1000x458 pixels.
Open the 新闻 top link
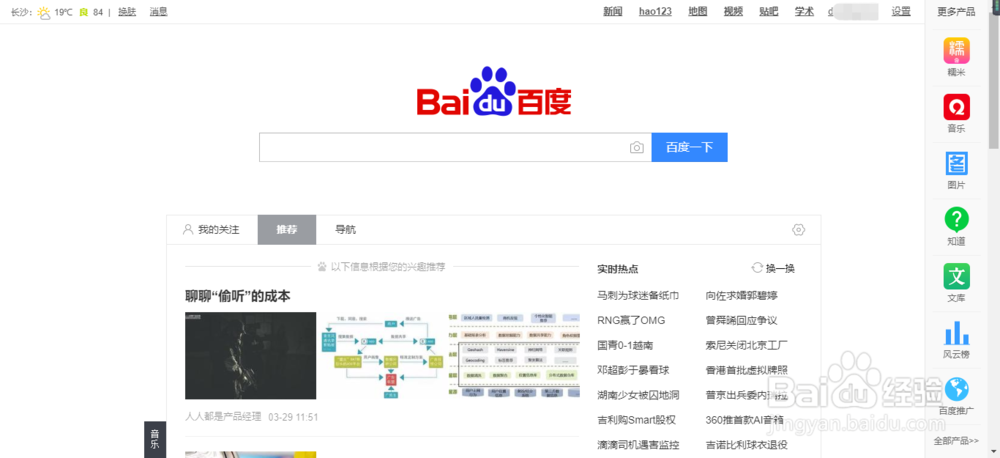(x=613, y=11)
